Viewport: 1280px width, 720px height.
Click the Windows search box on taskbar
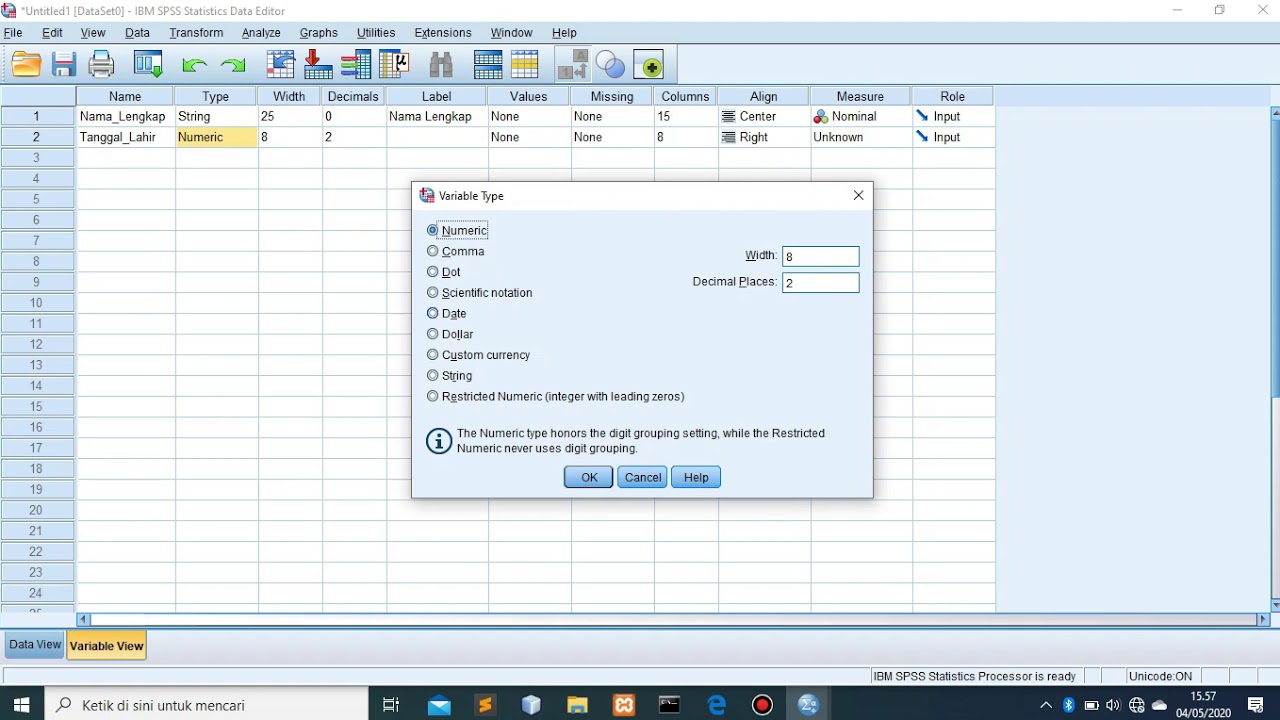pos(206,705)
